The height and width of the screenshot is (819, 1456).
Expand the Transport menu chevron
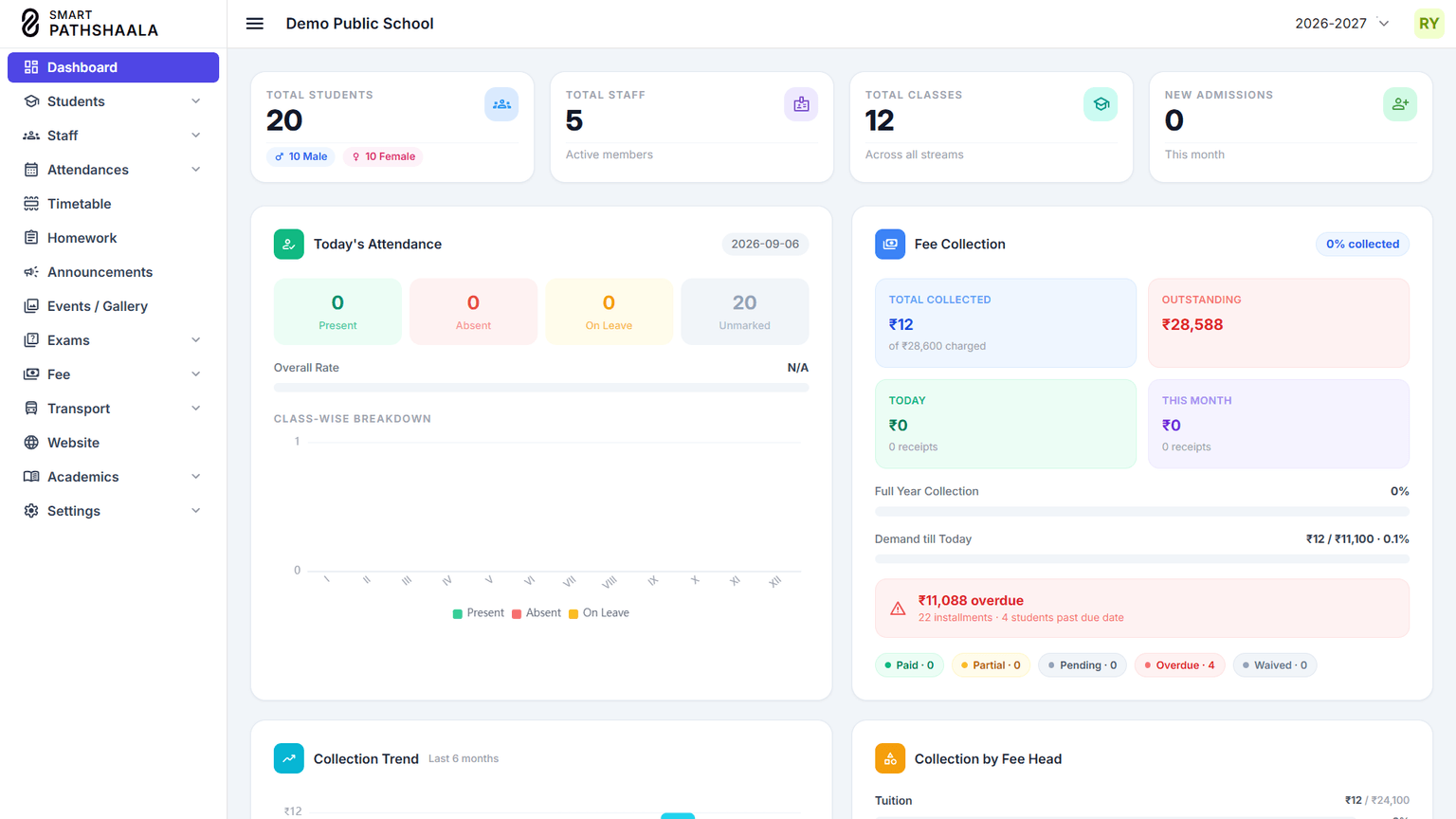tap(196, 409)
